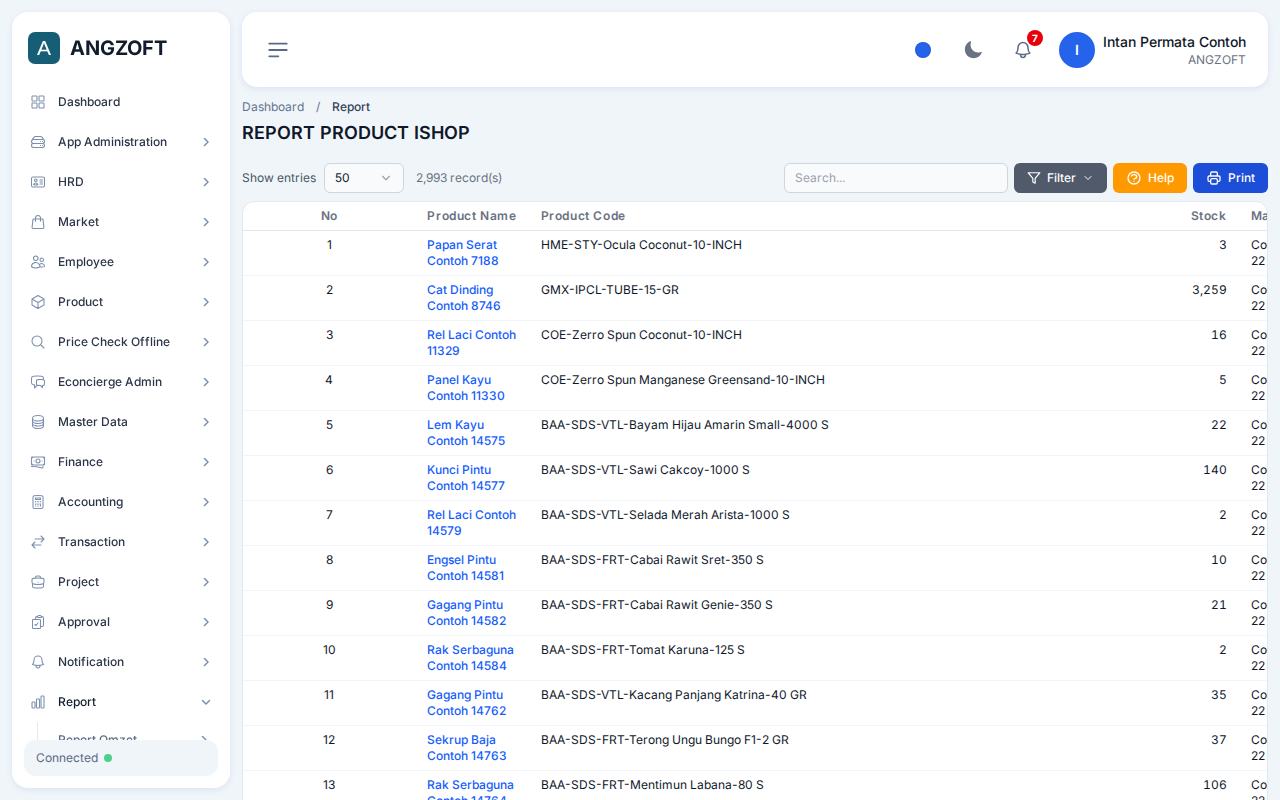Viewport: 1280px width, 800px height.
Task: Sort by the Stock column header
Action: click(x=1208, y=216)
